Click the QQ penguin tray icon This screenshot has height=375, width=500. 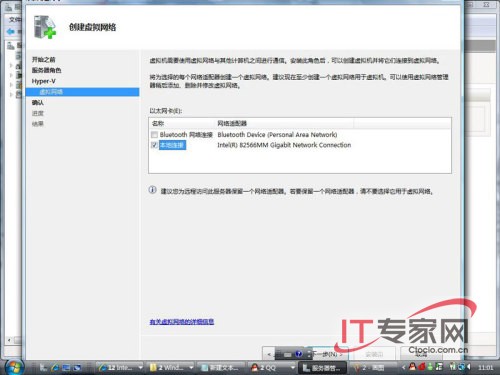click(x=412, y=367)
